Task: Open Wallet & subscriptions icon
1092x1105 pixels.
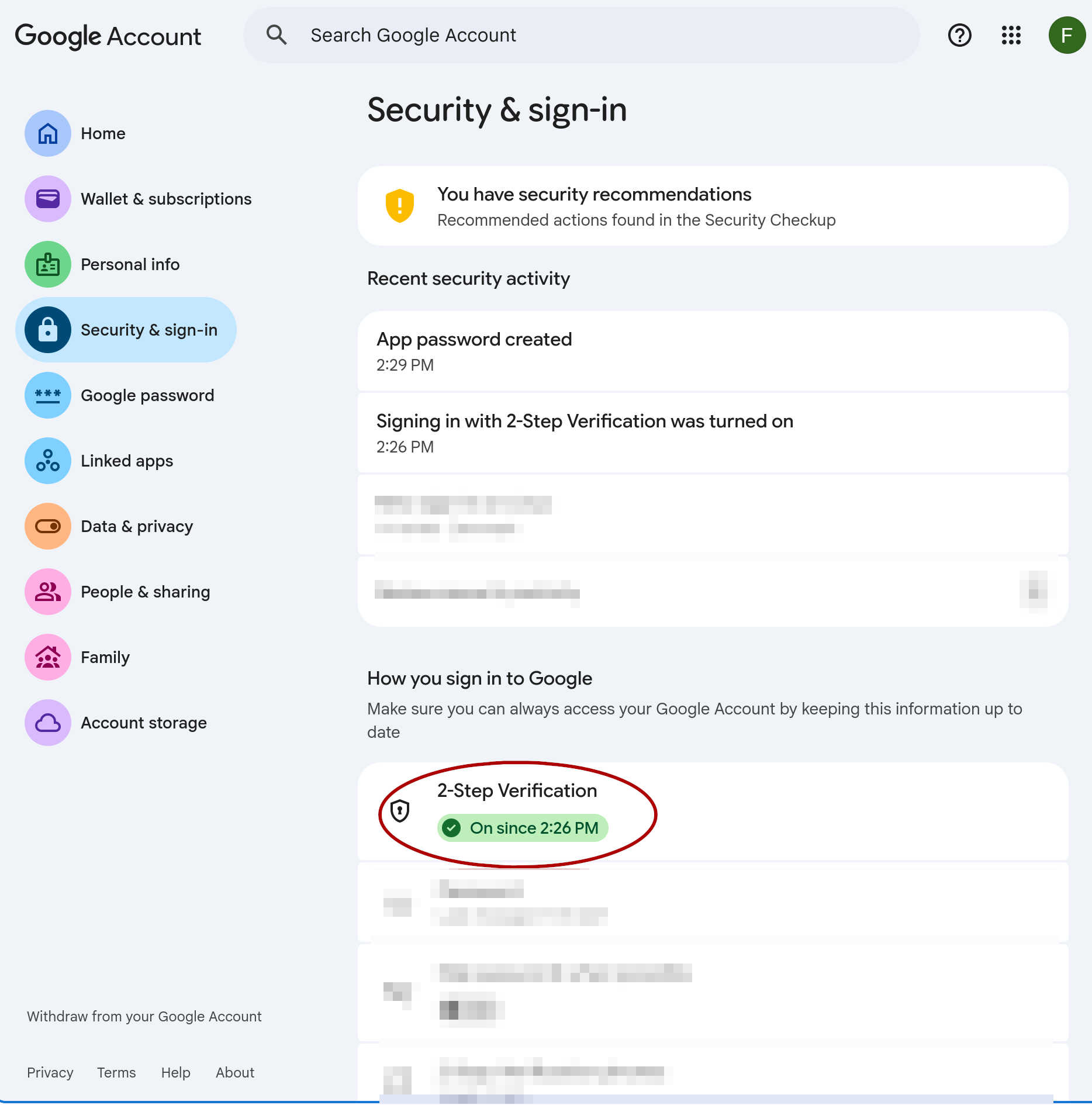Action: 48,199
